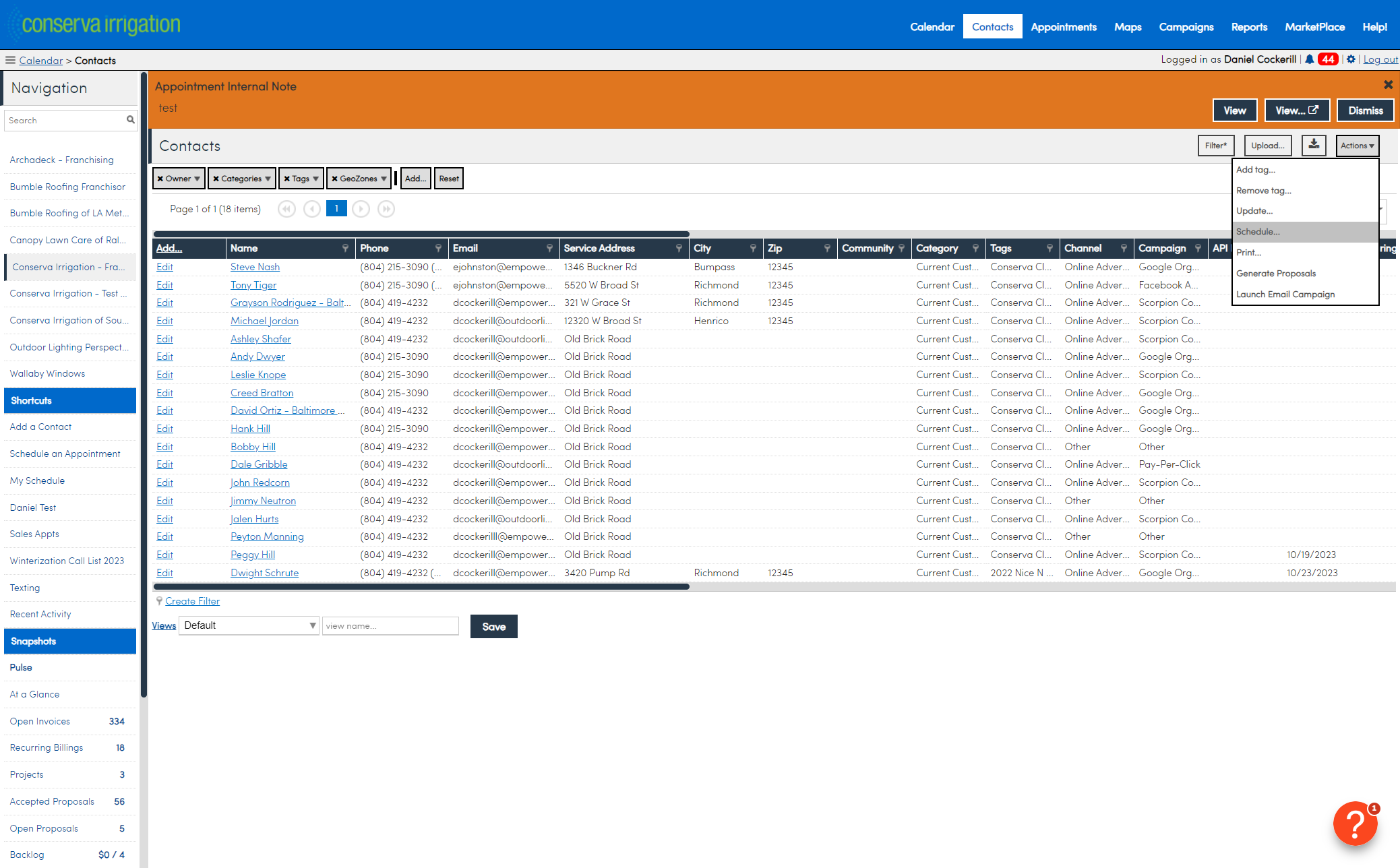The width and height of the screenshot is (1400, 868).
Task: Go to the previous page of contacts
Action: [311, 209]
